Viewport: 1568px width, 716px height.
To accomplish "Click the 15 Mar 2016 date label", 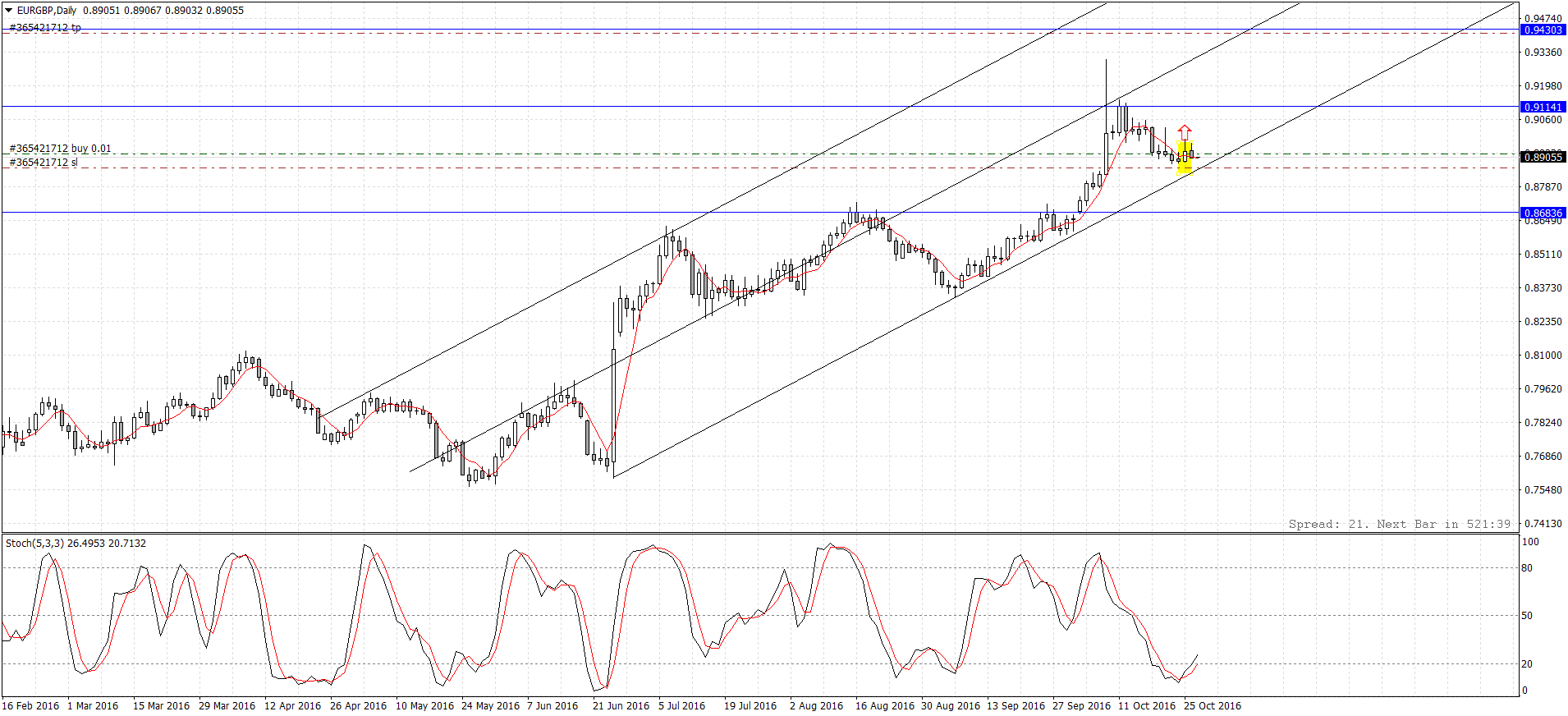I will click(x=161, y=706).
